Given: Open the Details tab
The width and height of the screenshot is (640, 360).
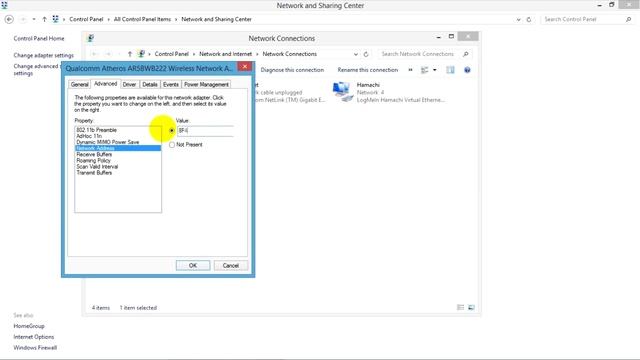Looking at the screenshot, I should click(x=150, y=84).
